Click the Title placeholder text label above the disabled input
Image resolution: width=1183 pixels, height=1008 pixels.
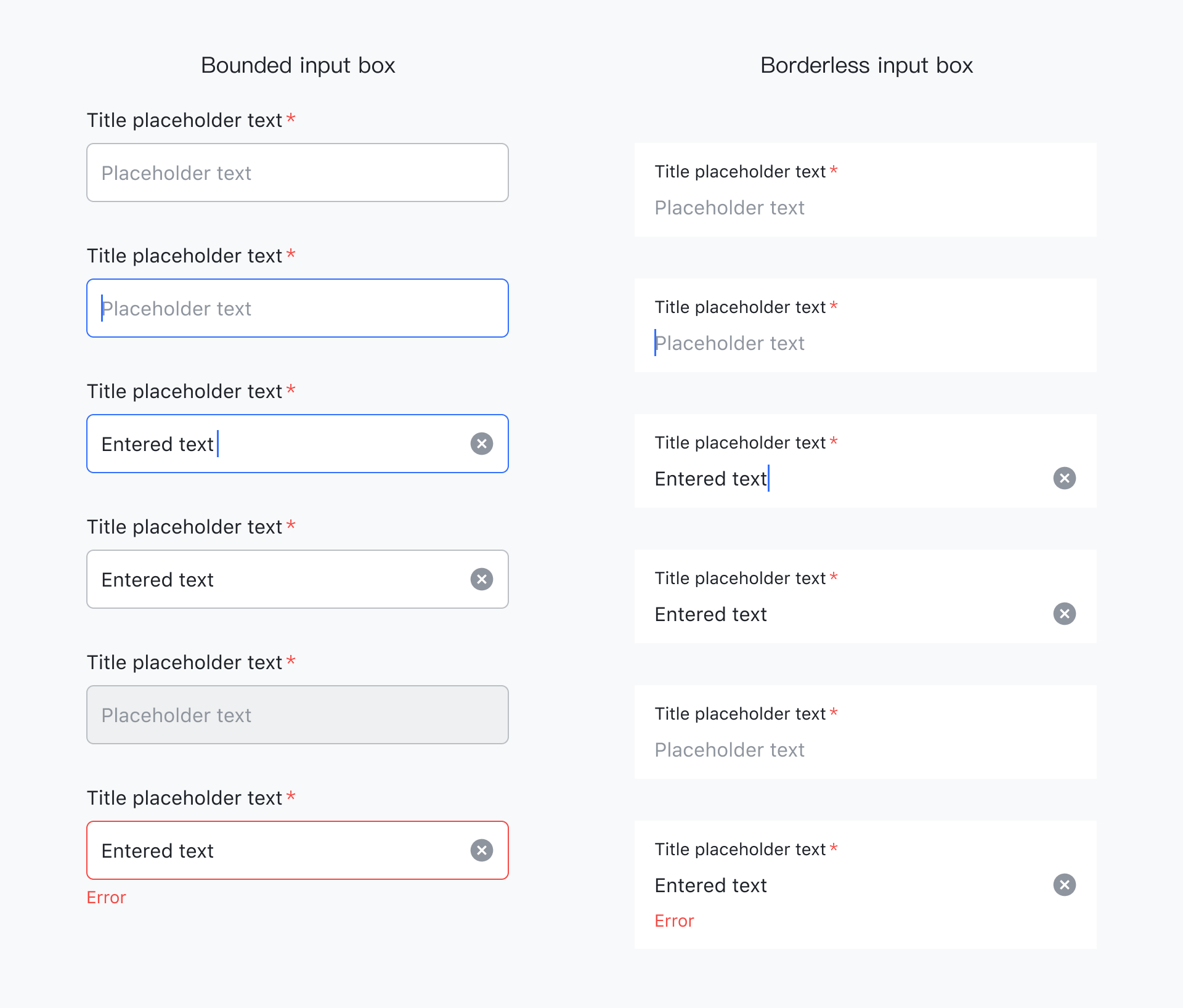click(185, 662)
